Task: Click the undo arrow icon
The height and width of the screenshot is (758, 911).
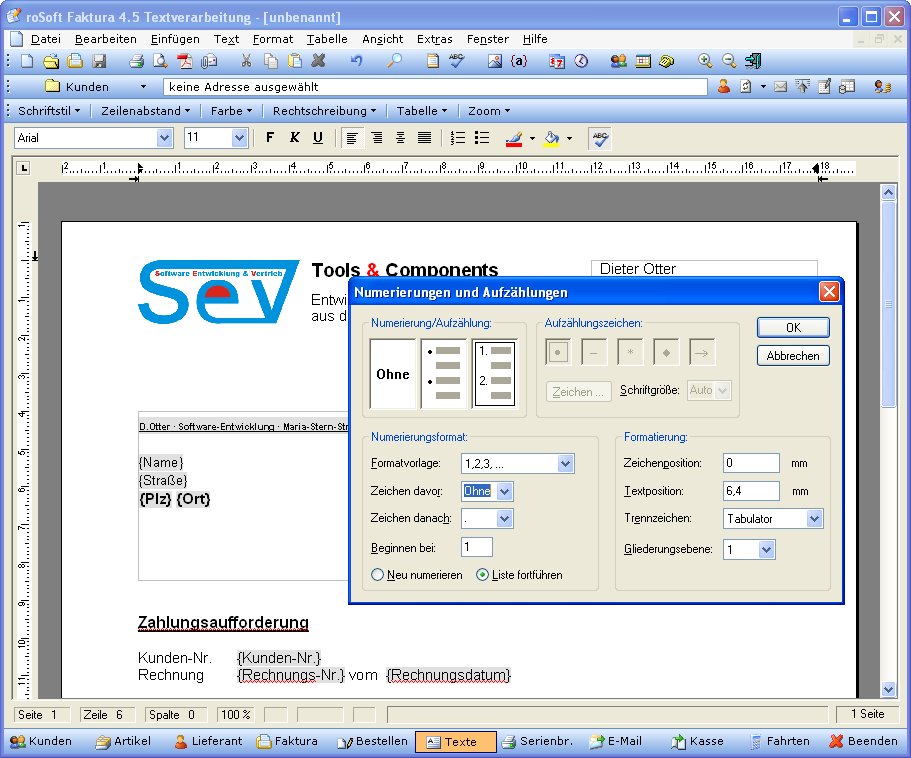Action: [x=356, y=62]
